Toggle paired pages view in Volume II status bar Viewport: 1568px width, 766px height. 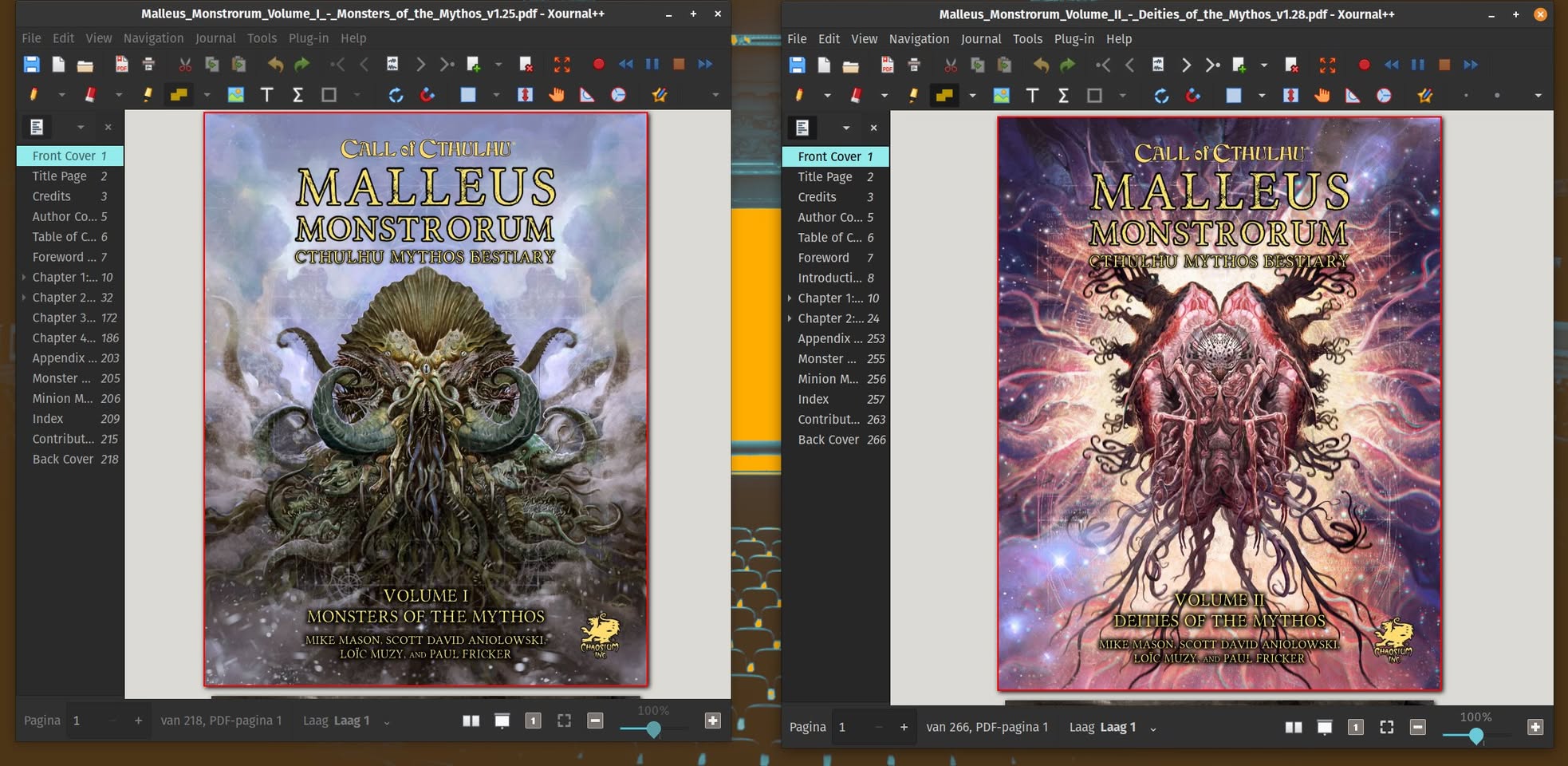[x=1294, y=727]
